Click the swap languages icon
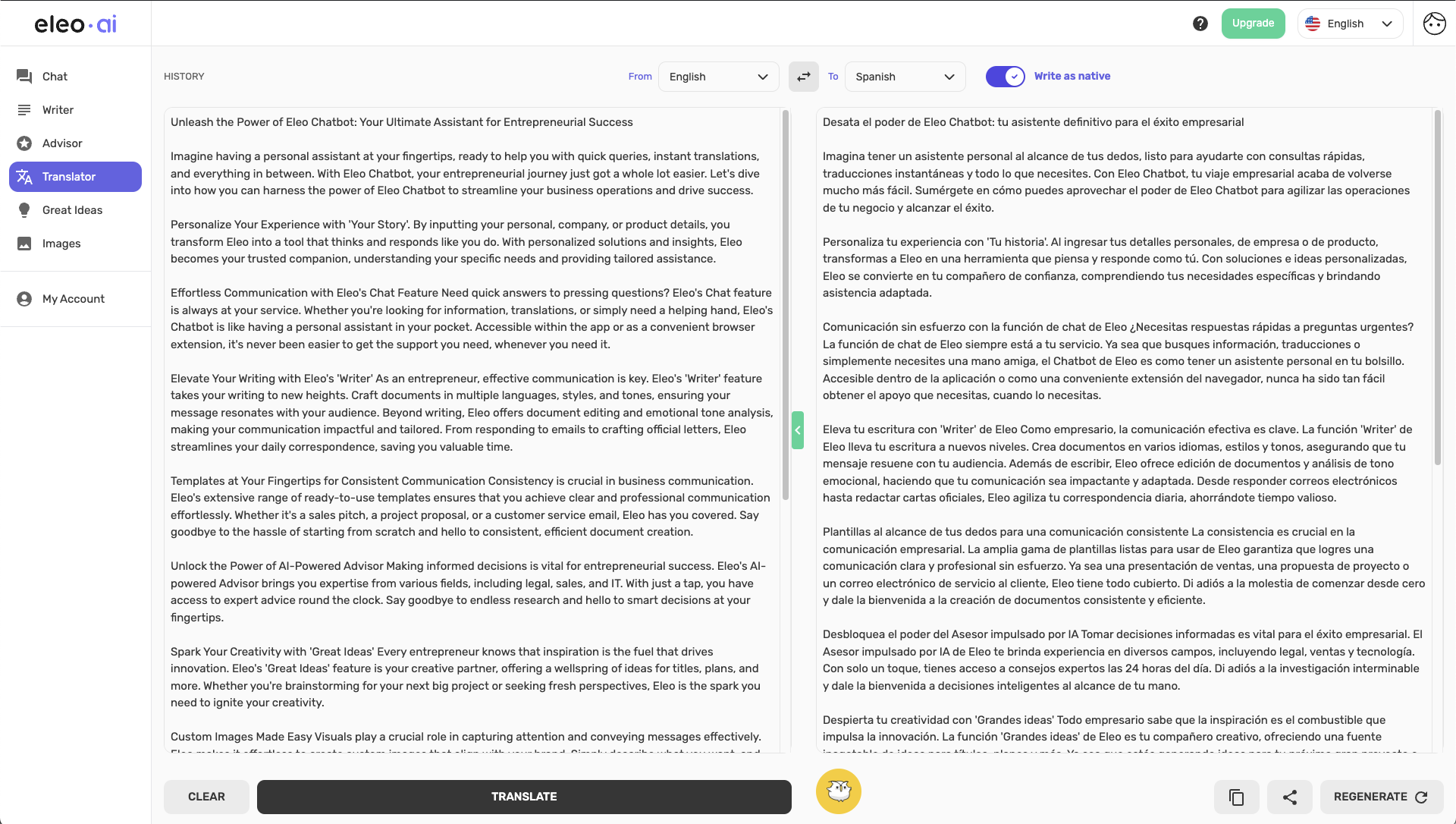The width and height of the screenshot is (1456, 824). pyautogui.click(x=803, y=77)
